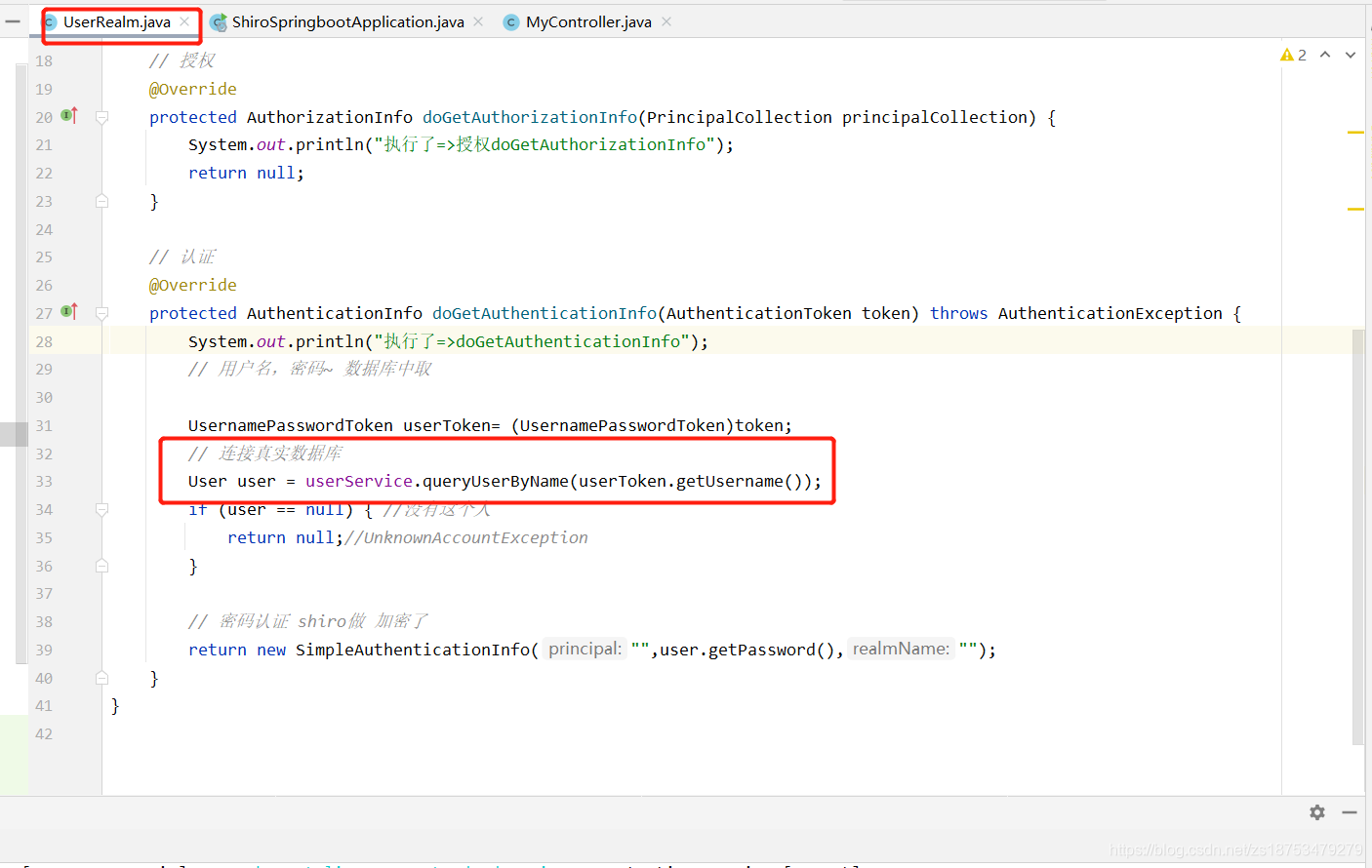Open the ShiroSpringbootApplication.java tab
This screenshot has height=868, width=1372.
[x=347, y=21]
